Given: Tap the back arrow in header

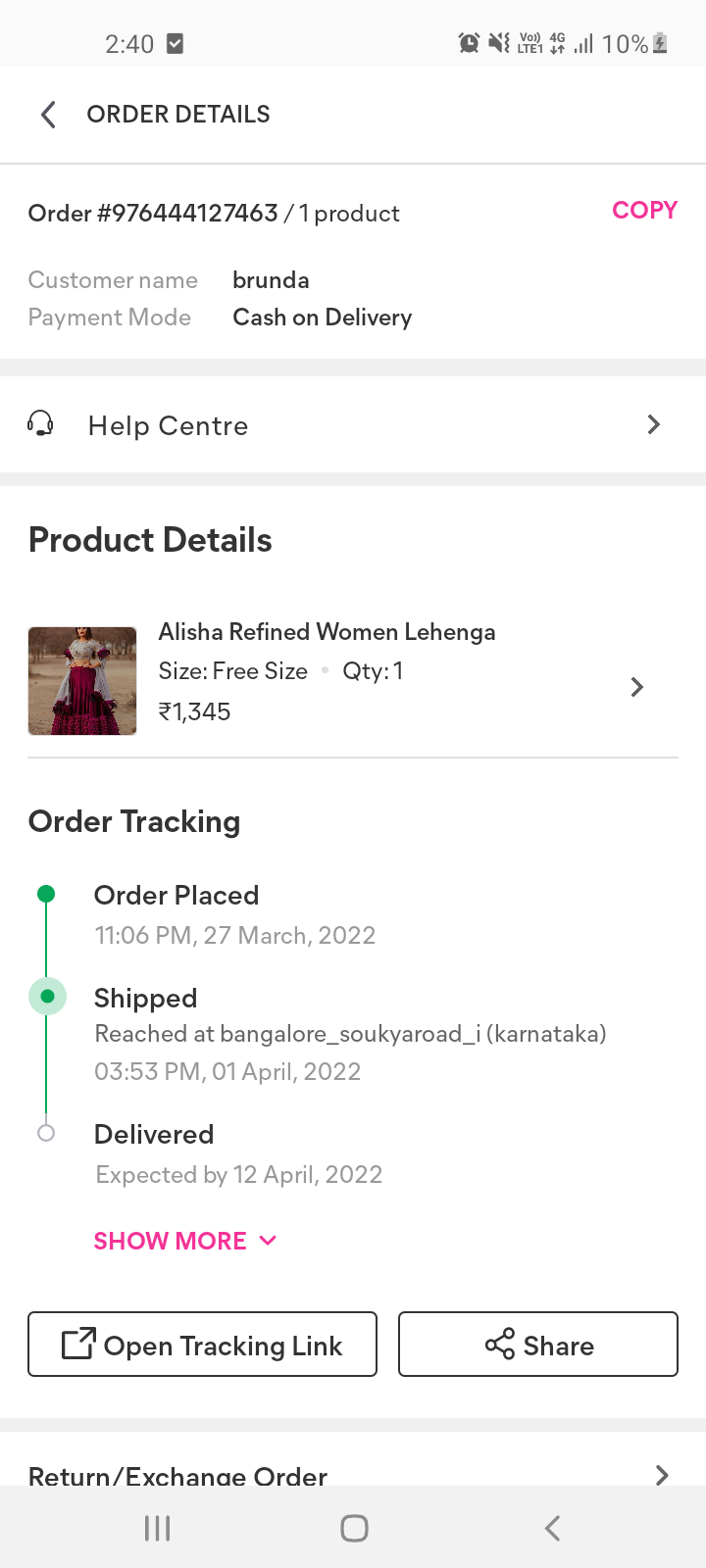Looking at the screenshot, I should 48,115.
